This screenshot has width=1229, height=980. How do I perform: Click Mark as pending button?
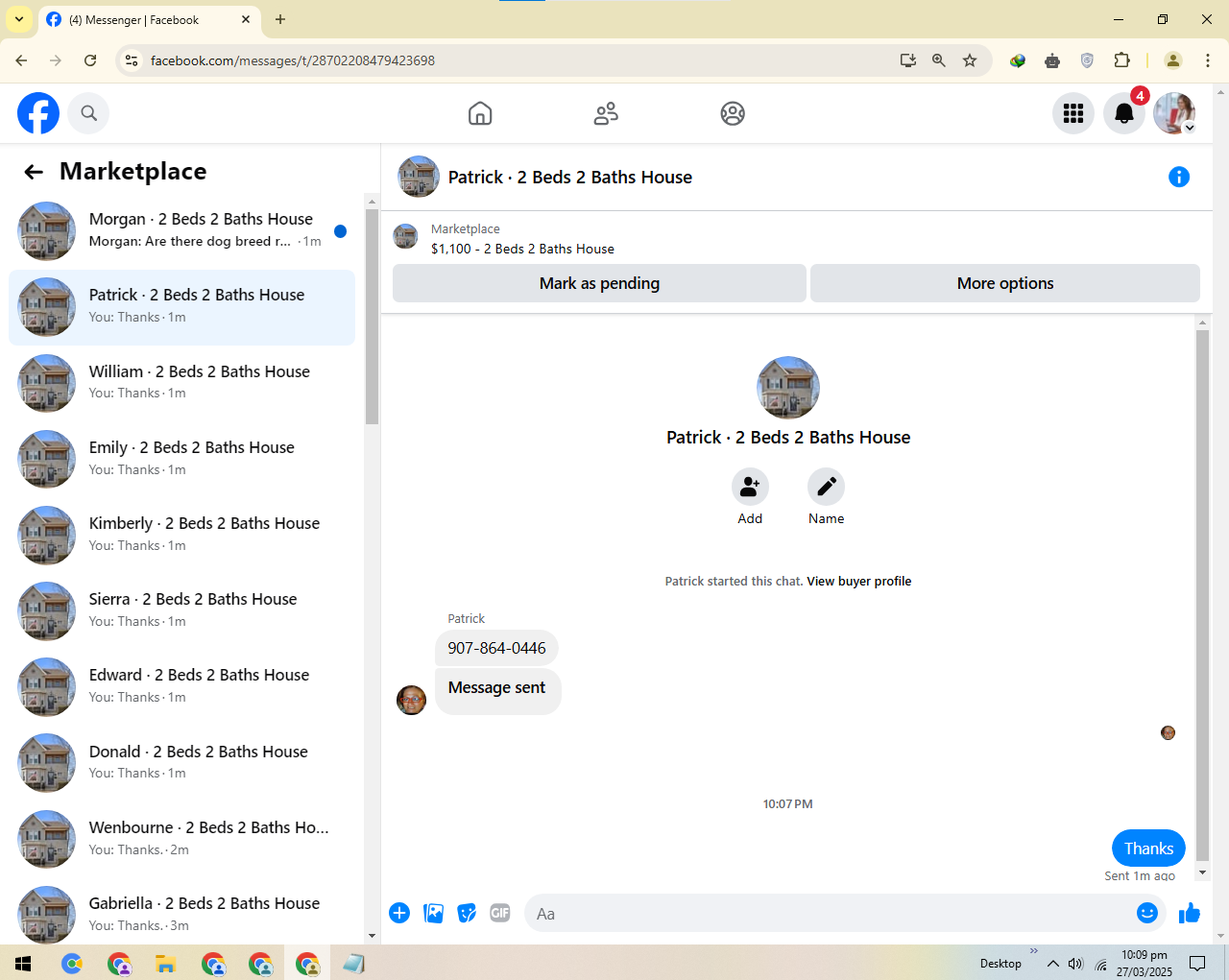599,283
